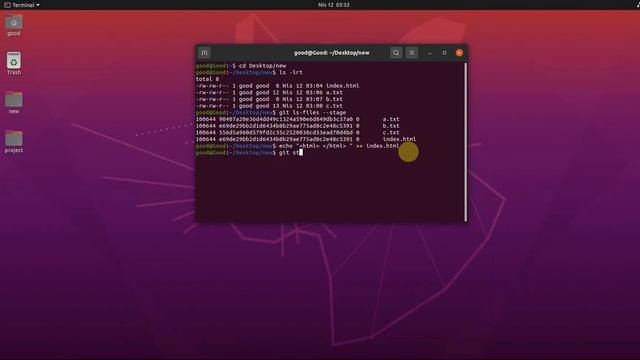Click the 'ls -lrt' command text
This screenshot has width=640, height=360.
[x=291, y=72]
